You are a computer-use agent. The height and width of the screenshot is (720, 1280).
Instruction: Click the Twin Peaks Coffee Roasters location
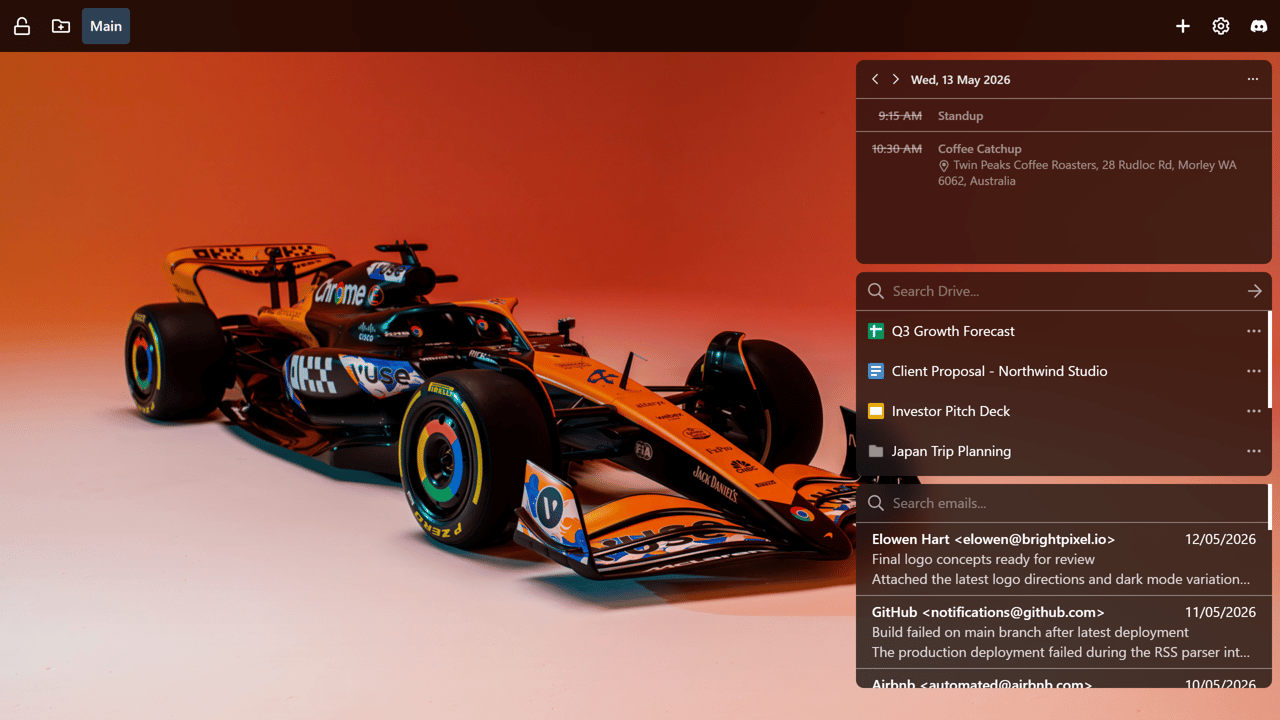pyautogui.click(x=1087, y=173)
